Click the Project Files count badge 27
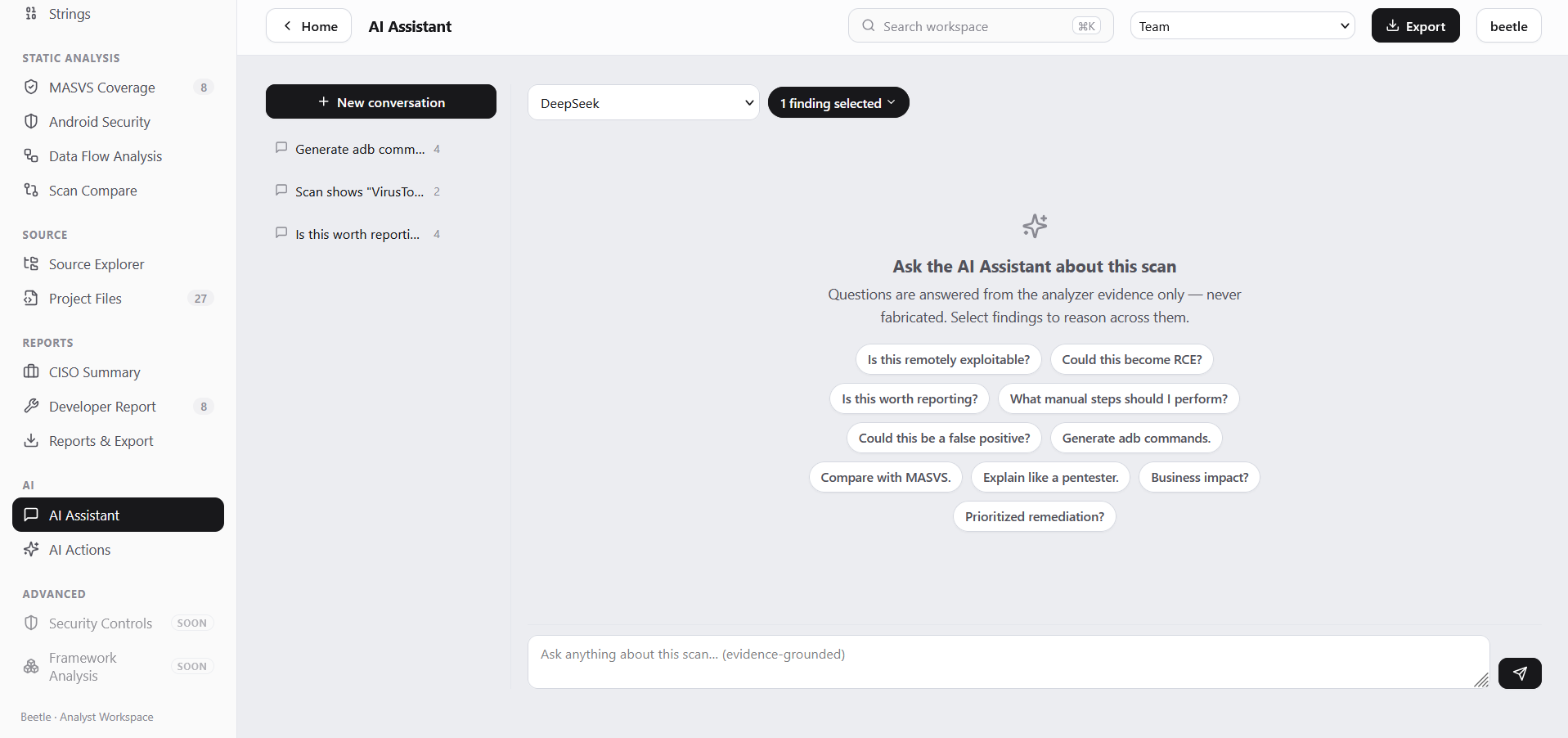The width and height of the screenshot is (1568, 738). (200, 299)
